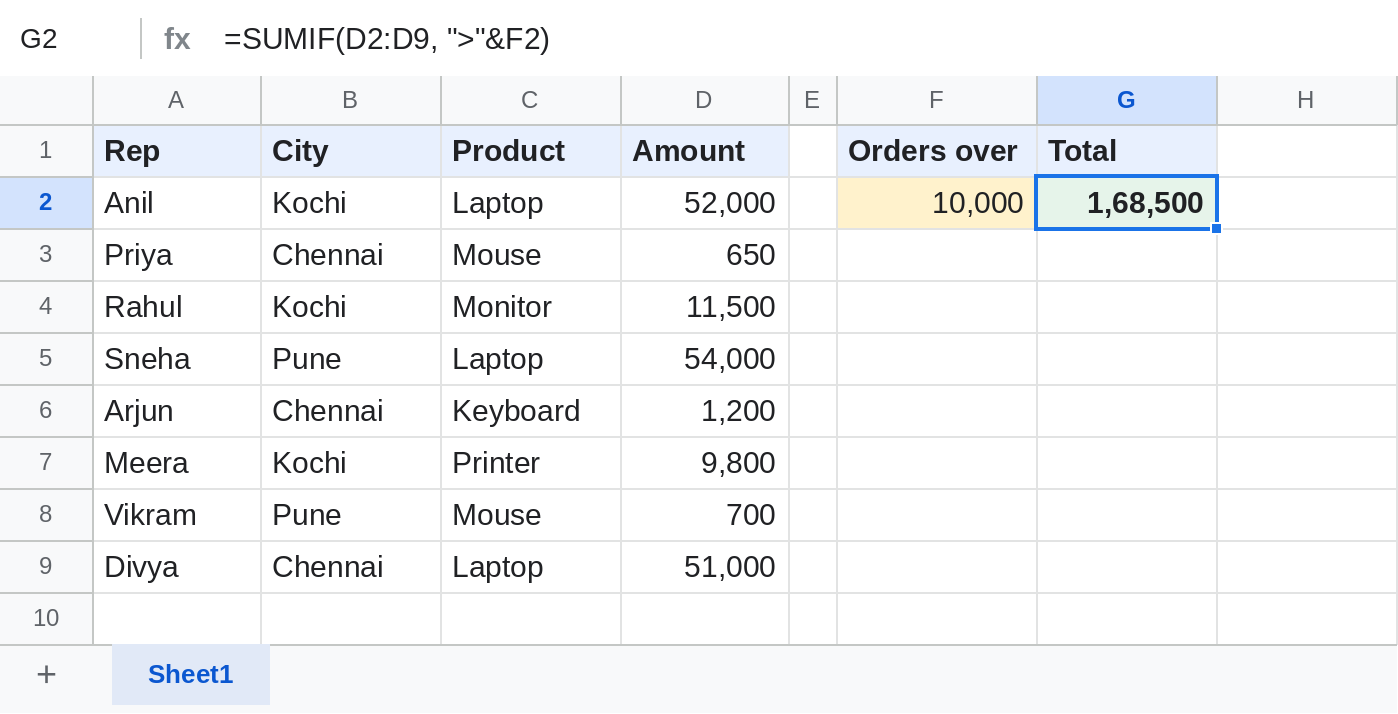Click the 'Amount' header cell
The height and width of the screenshot is (714, 1398).
click(x=705, y=151)
